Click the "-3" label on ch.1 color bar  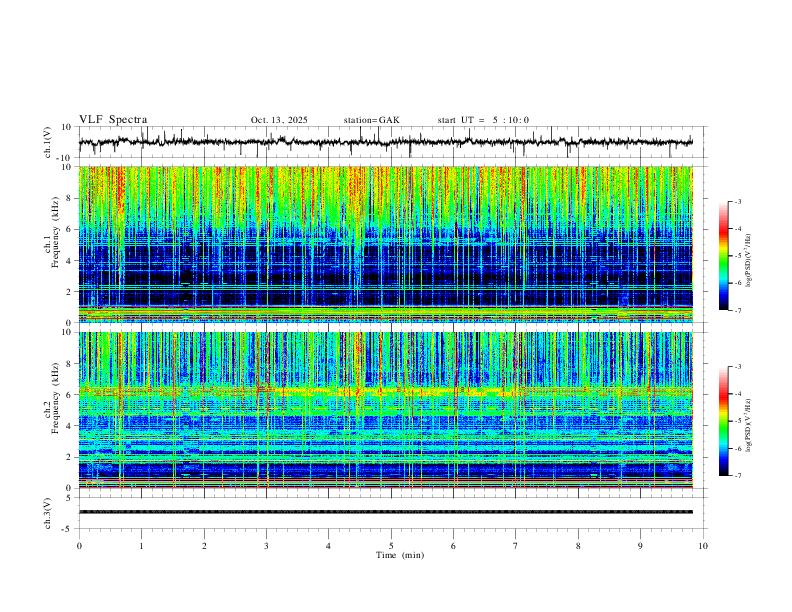[x=737, y=201]
